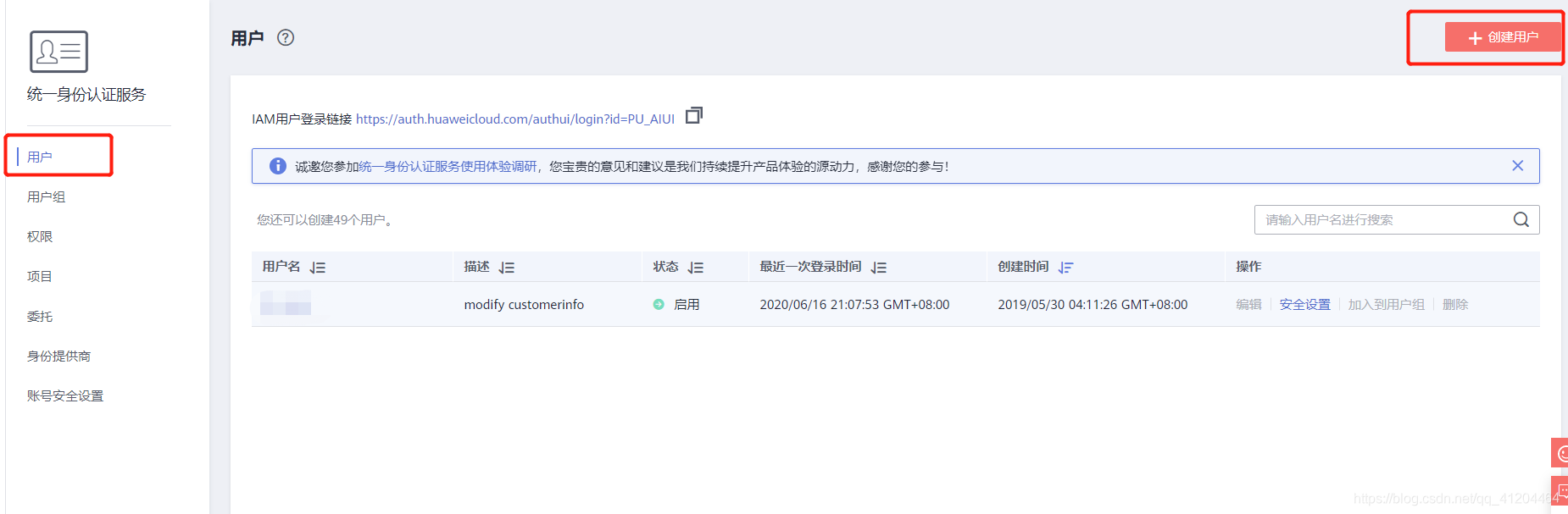The width and height of the screenshot is (1568, 514).
Task: Close the survey invitation banner
Action: click(x=1517, y=166)
